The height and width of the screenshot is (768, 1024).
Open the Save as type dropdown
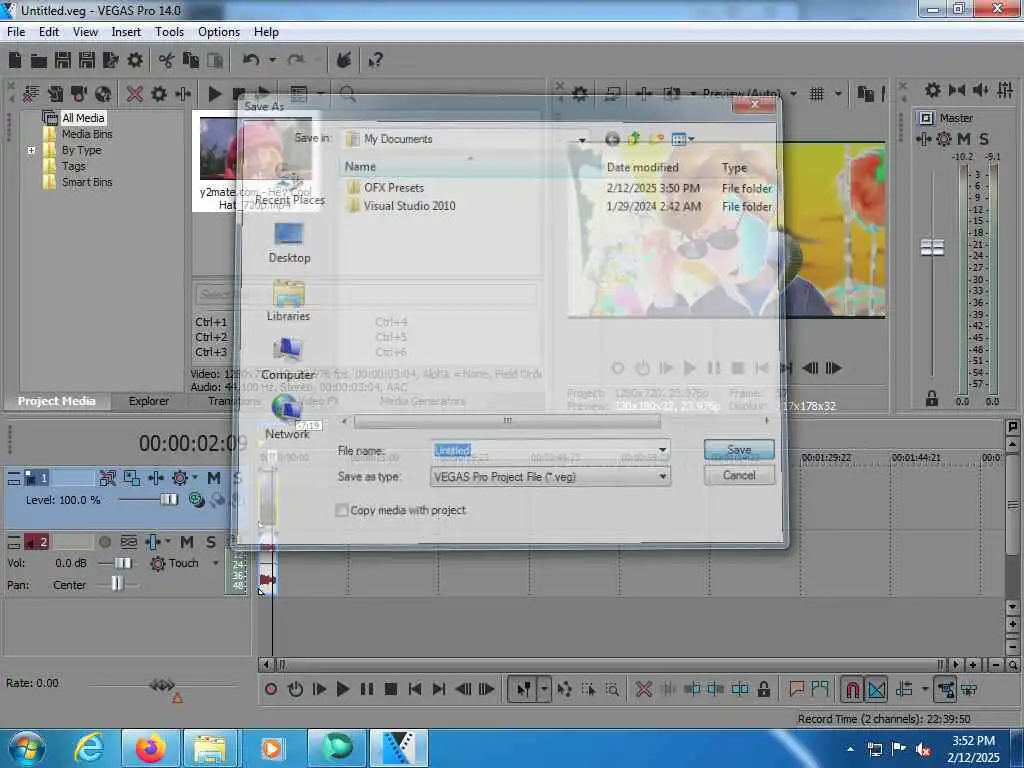[662, 477]
